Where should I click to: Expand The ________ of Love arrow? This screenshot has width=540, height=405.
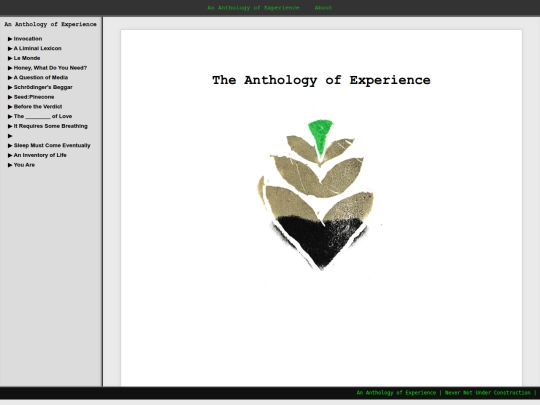(10, 116)
